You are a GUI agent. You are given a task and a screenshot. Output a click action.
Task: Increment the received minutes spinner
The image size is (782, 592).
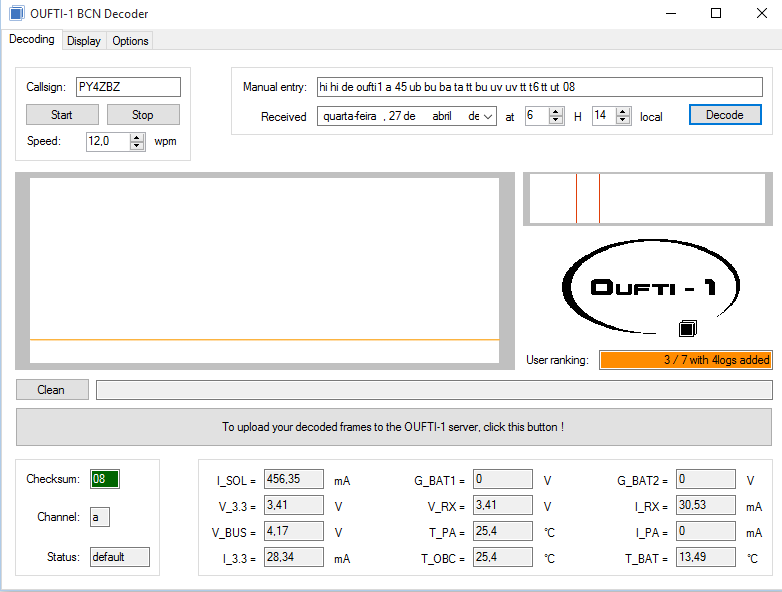pyautogui.click(x=623, y=111)
